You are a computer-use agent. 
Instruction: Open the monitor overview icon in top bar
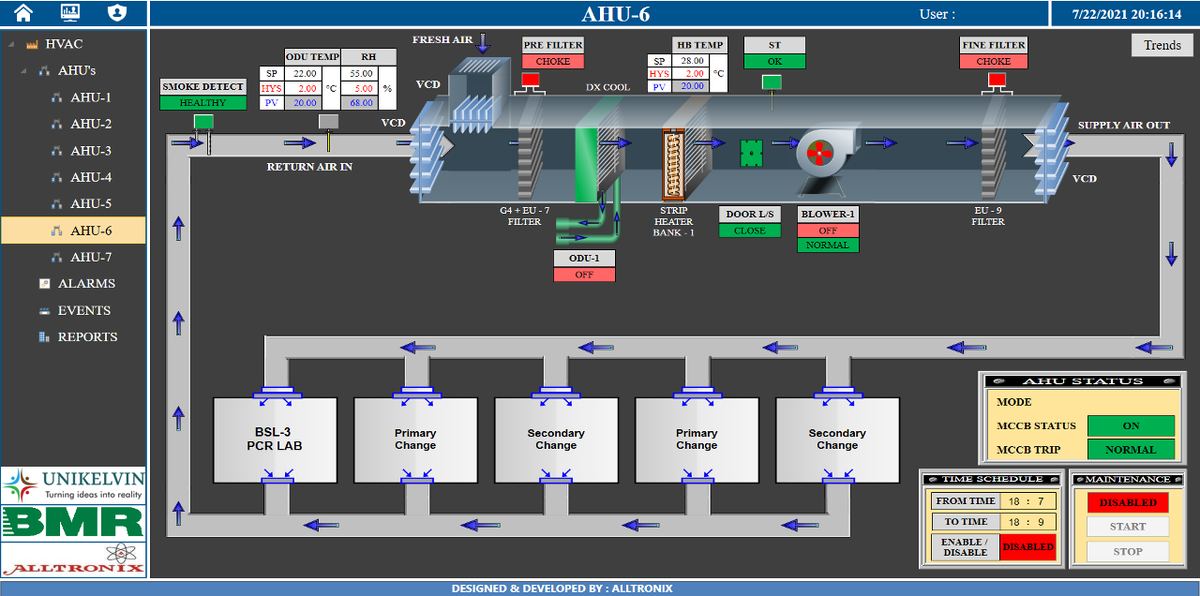70,13
